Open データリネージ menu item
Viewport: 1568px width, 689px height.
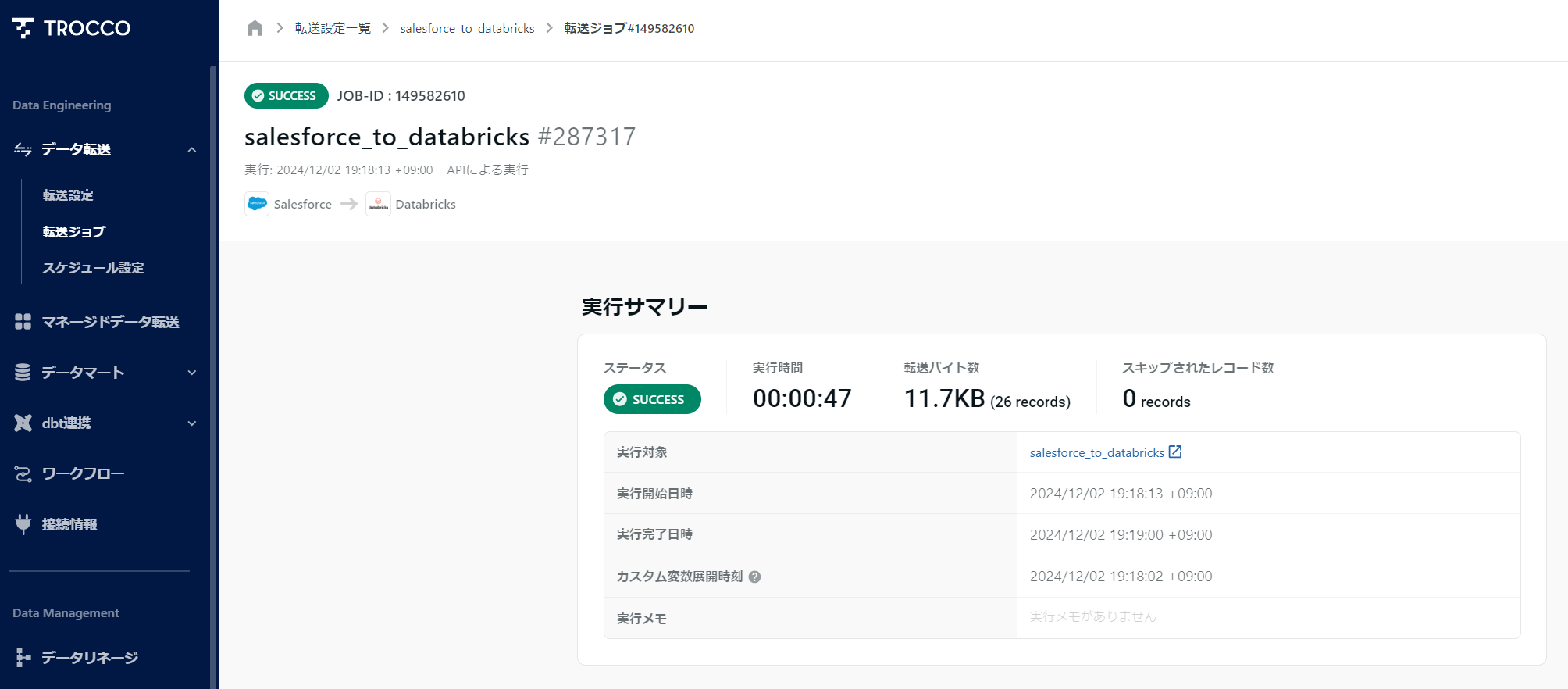[90, 658]
